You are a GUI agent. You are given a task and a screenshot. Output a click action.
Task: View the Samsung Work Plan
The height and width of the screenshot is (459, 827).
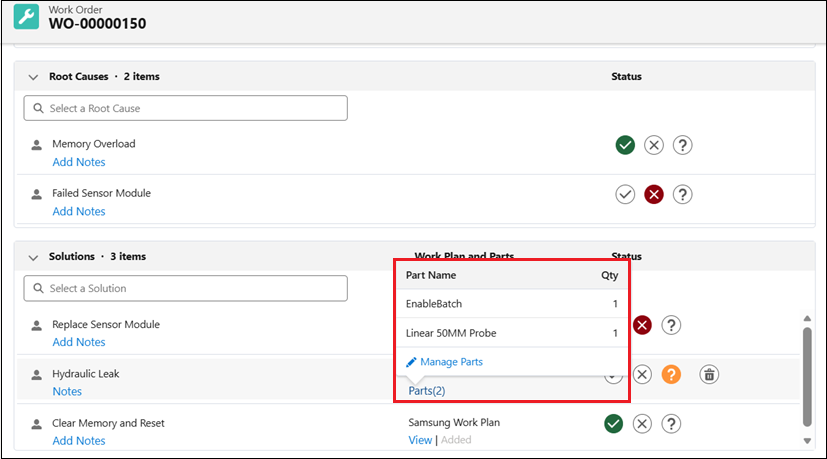pos(420,440)
